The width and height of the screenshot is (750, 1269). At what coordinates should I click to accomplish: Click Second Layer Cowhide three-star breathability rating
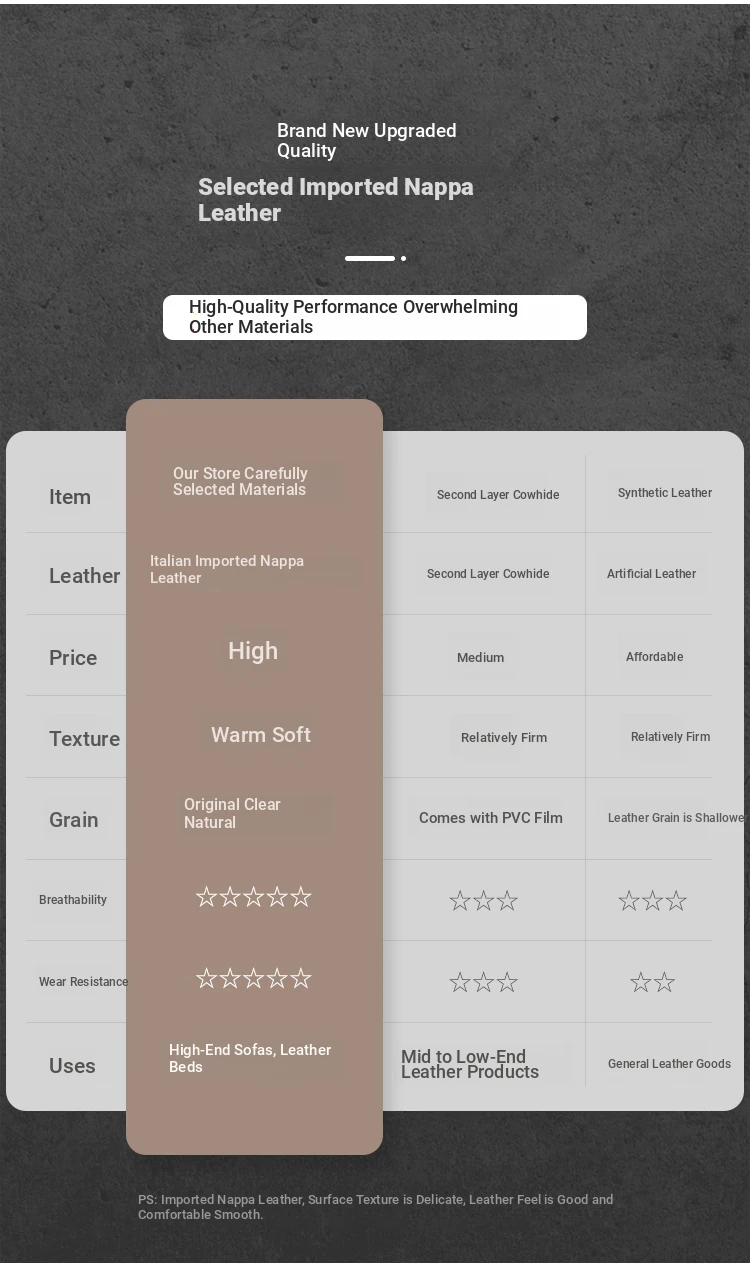coord(483,901)
